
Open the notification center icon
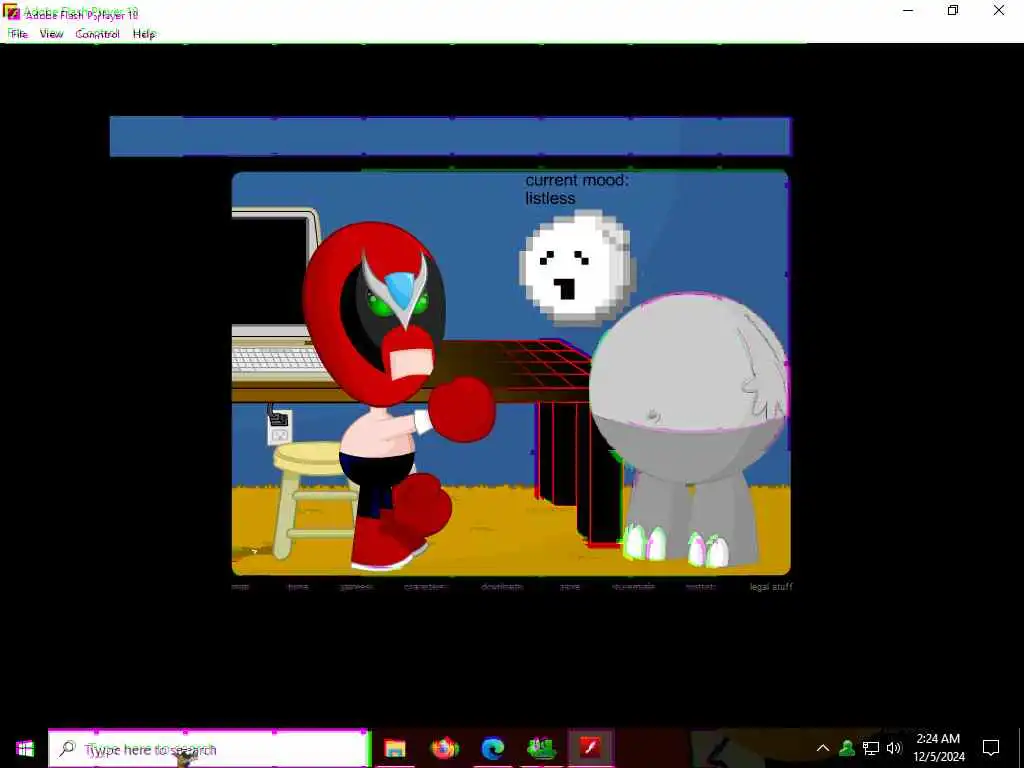[x=991, y=748]
